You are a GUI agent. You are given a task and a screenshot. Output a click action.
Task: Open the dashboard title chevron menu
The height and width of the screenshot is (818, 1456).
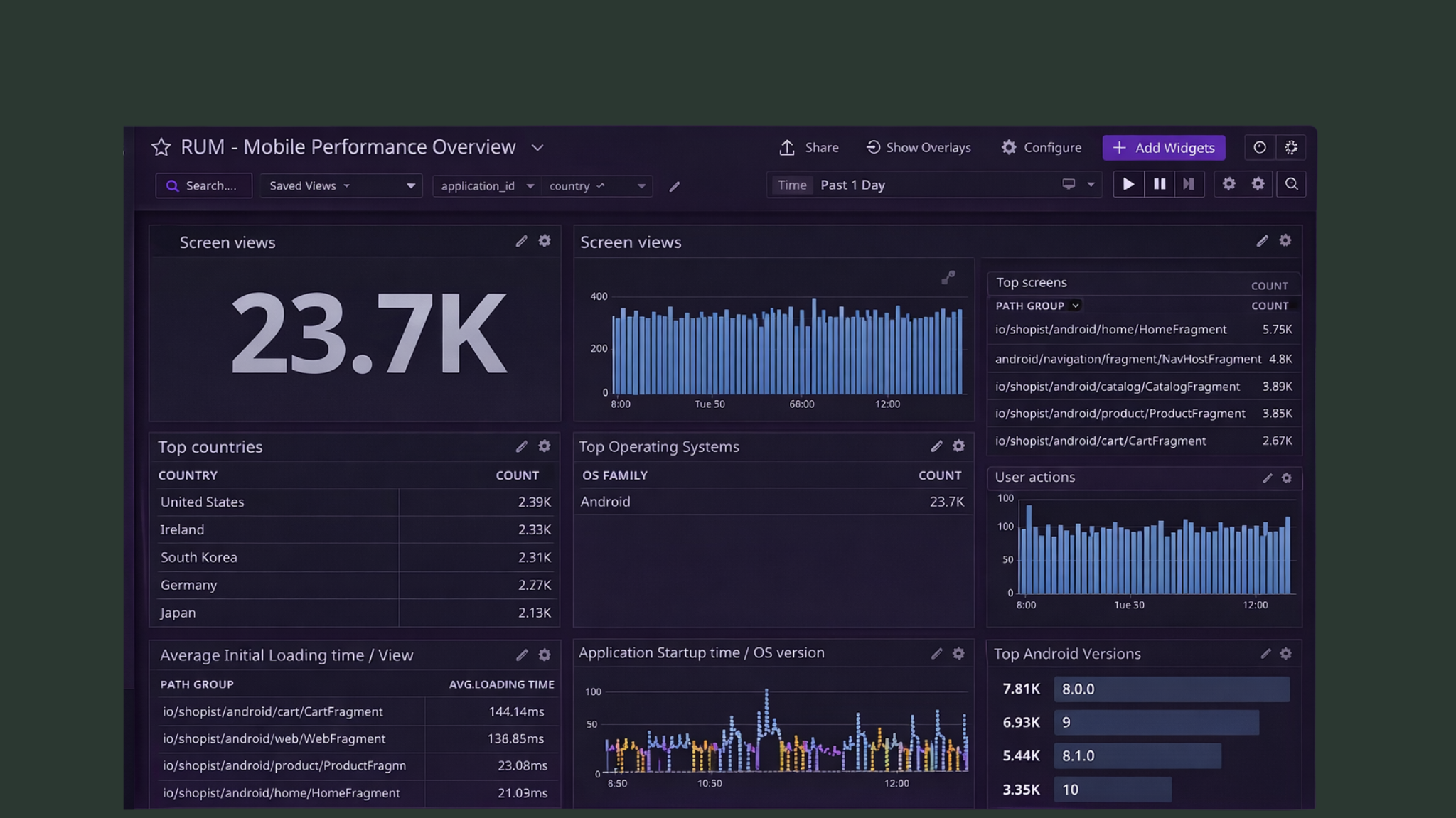coord(537,148)
